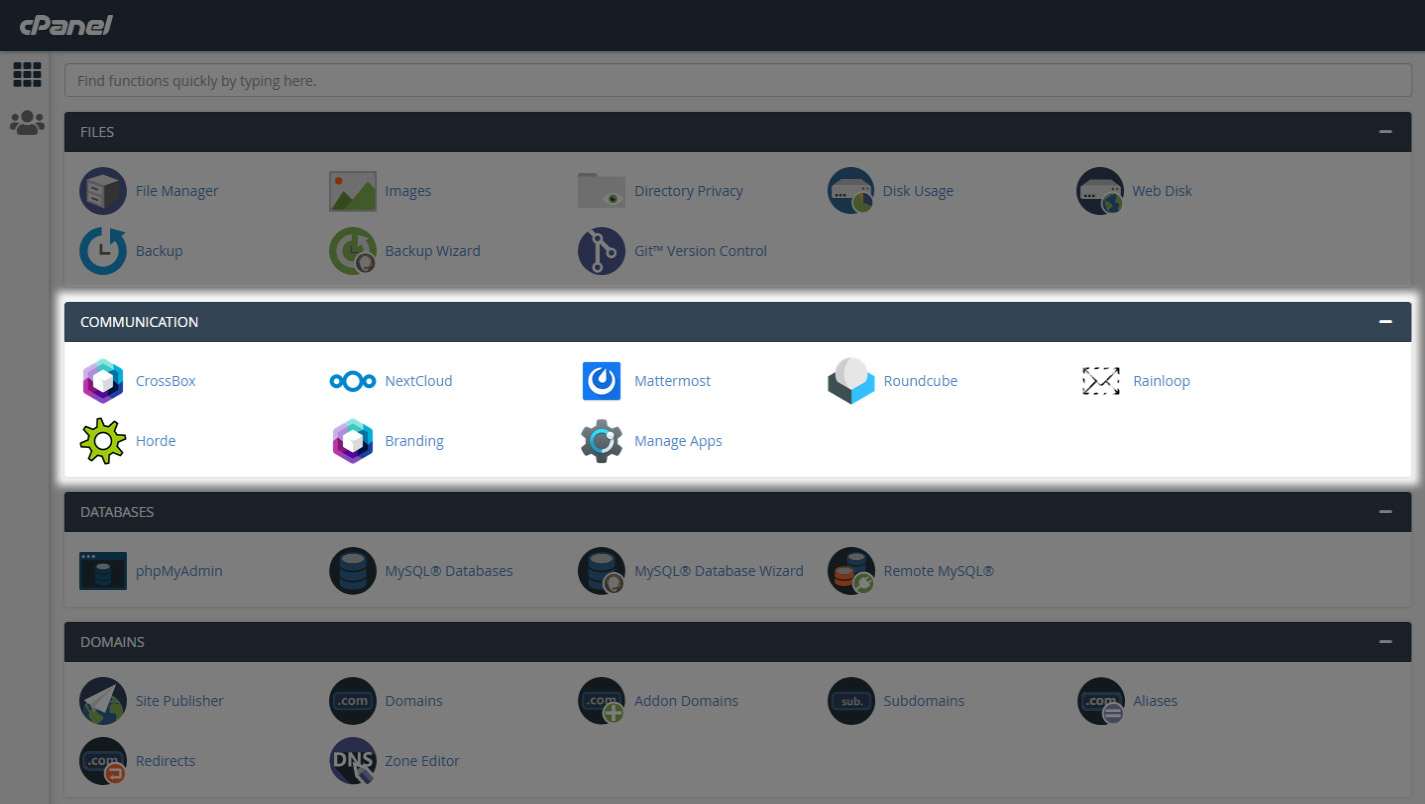Image resolution: width=1425 pixels, height=804 pixels.
Task: Open the Zone Editor icon
Action: (x=352, y=761)
